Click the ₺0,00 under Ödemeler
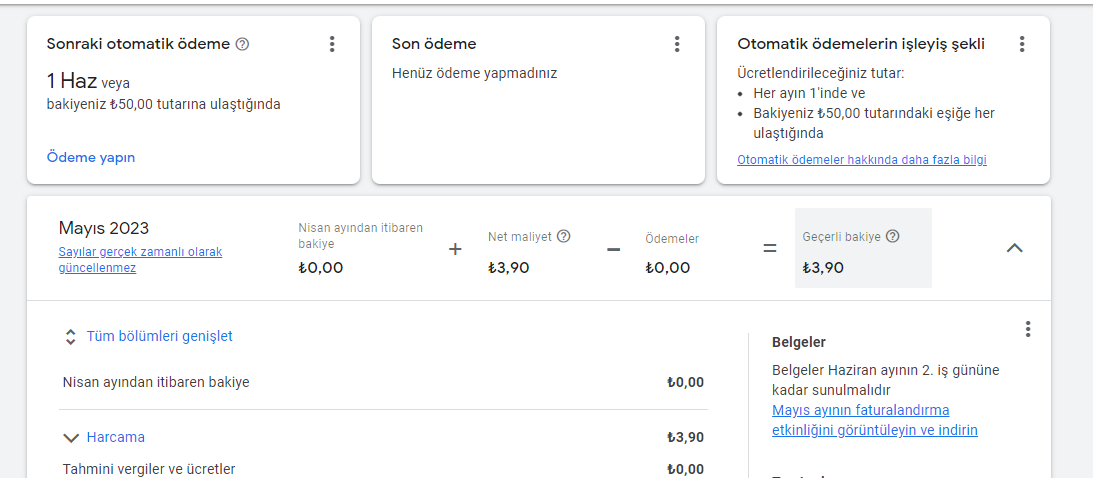Viewport: 1093px width, 478px height. click(668, 268)
